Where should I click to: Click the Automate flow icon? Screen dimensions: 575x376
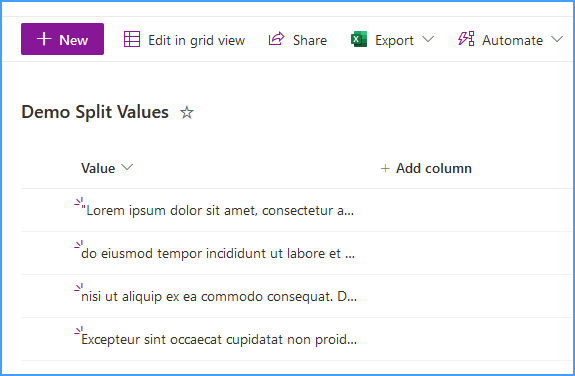tap(466, 39)
